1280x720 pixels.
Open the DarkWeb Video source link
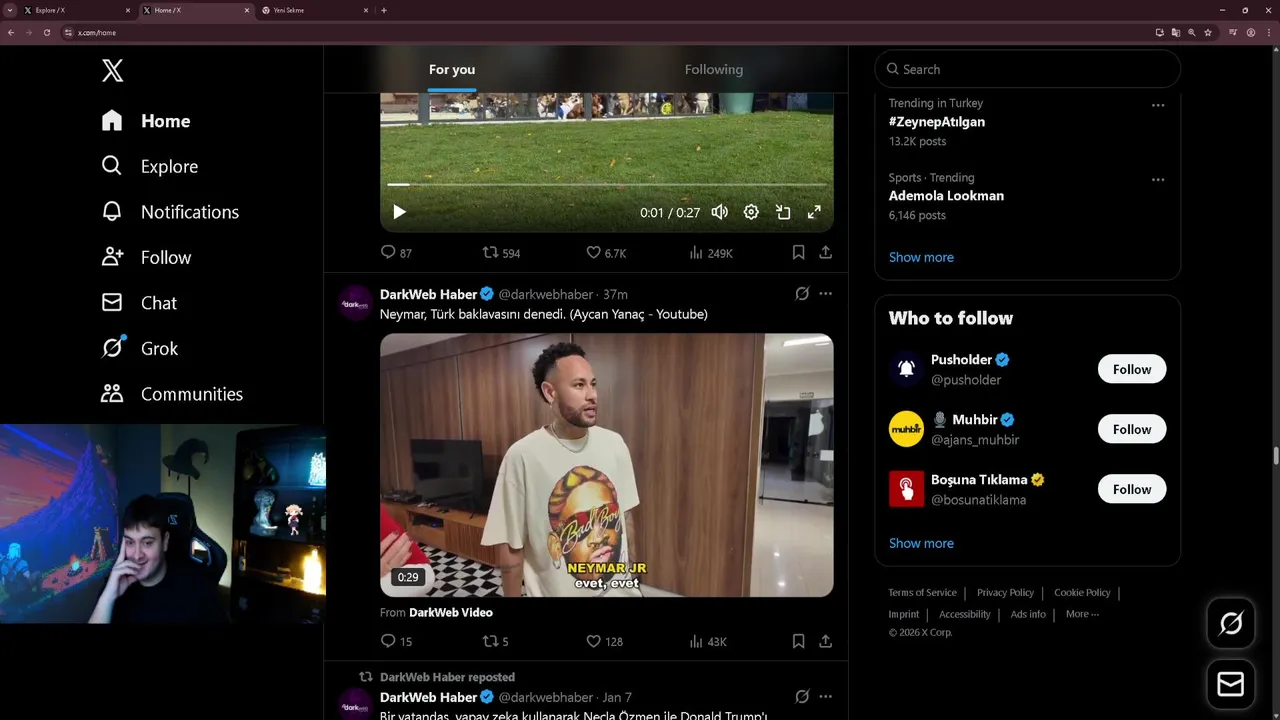[450, 612]
